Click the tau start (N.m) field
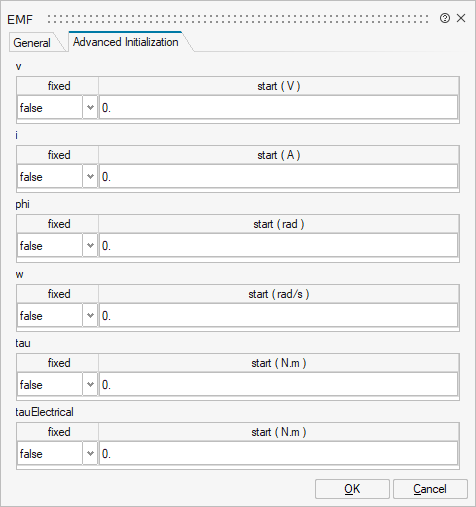The width and height of the screenshot is (476, 507). pos(278,385)
